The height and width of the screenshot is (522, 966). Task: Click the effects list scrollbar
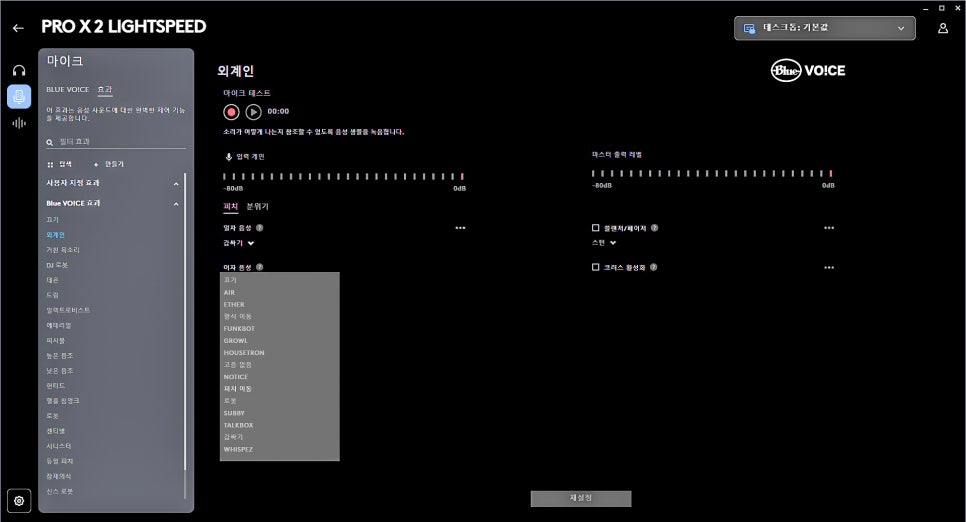tap(185, 320)
